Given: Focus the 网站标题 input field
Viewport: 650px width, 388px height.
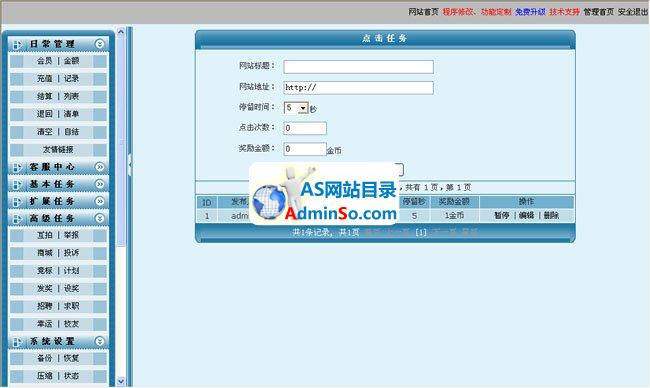Looking at the screenshot, I should (x=359, y=67).
